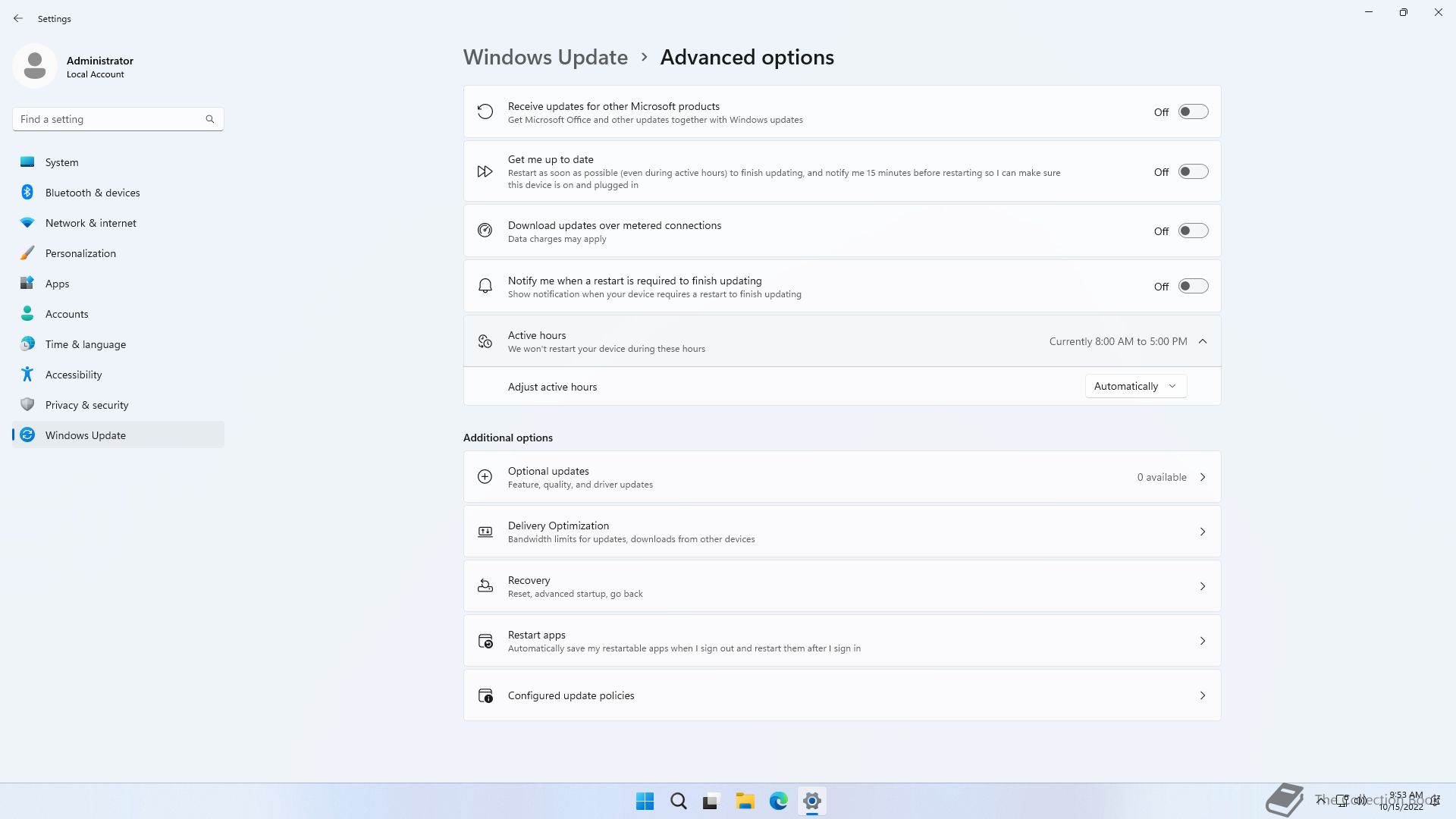Click the Windows Update breadcrumb link
This screenshot has height=819, width=1456.
(x=545, y=58)
